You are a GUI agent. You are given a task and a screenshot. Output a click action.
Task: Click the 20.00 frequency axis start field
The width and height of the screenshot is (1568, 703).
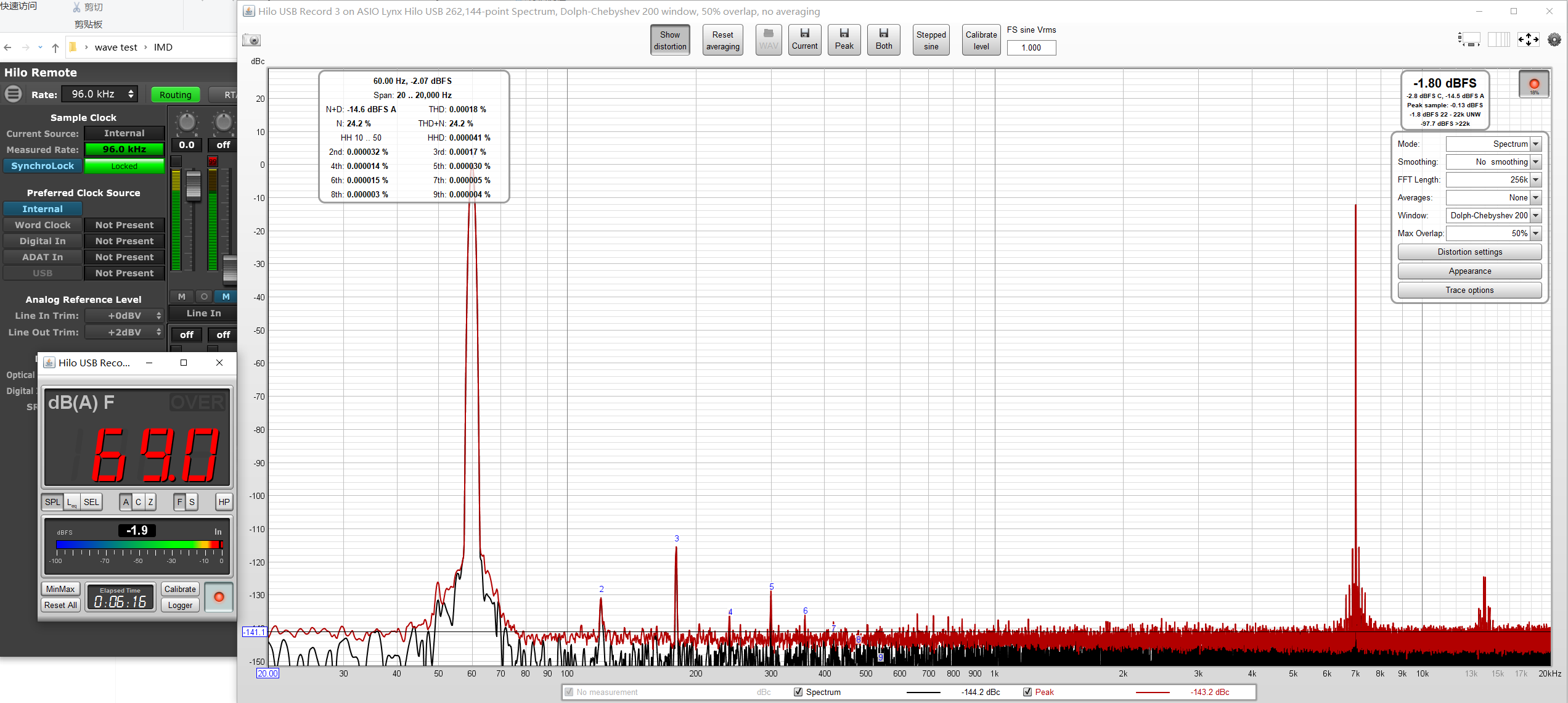[267, 673]
